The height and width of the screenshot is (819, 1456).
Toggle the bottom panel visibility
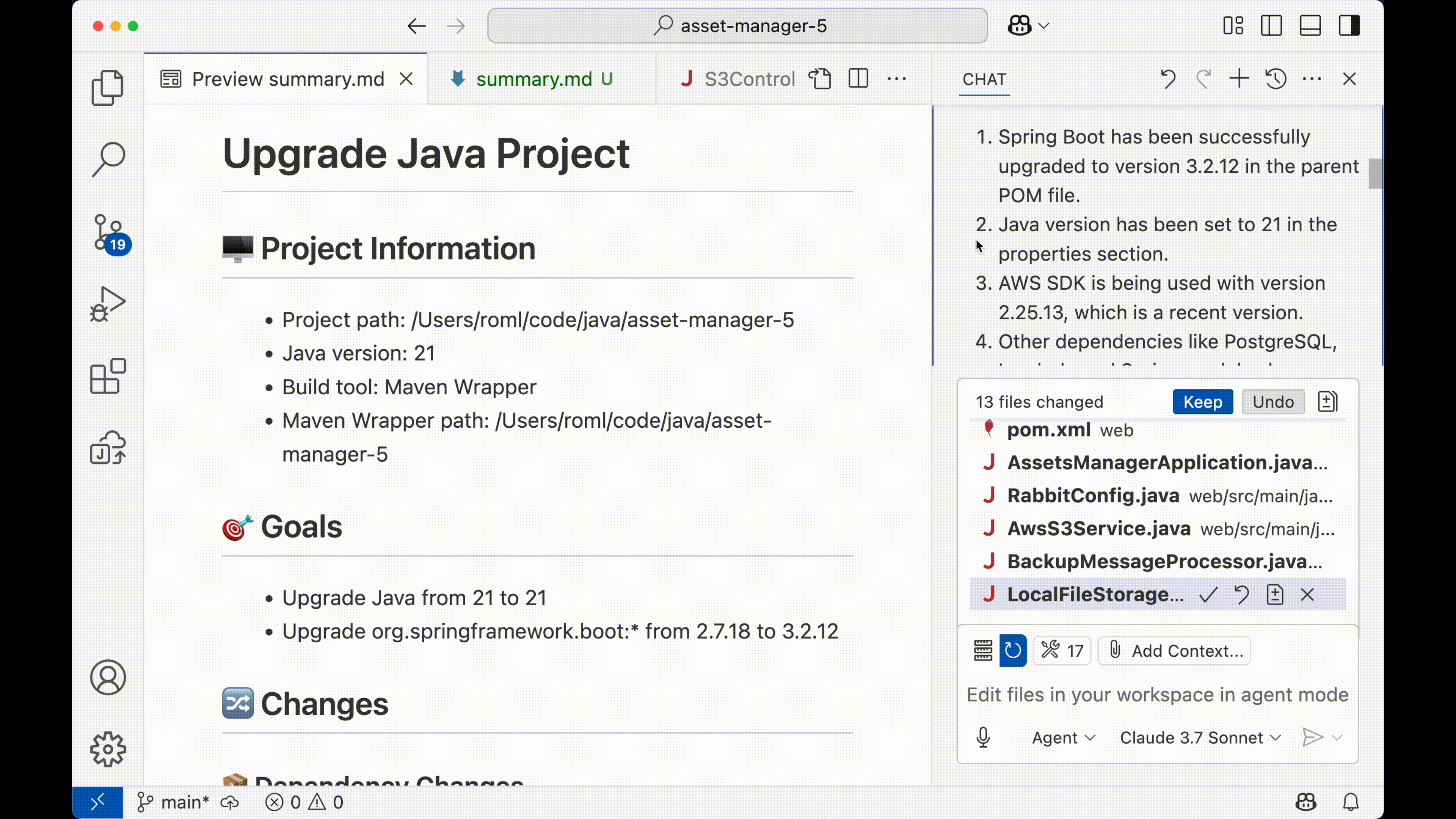1310,25
